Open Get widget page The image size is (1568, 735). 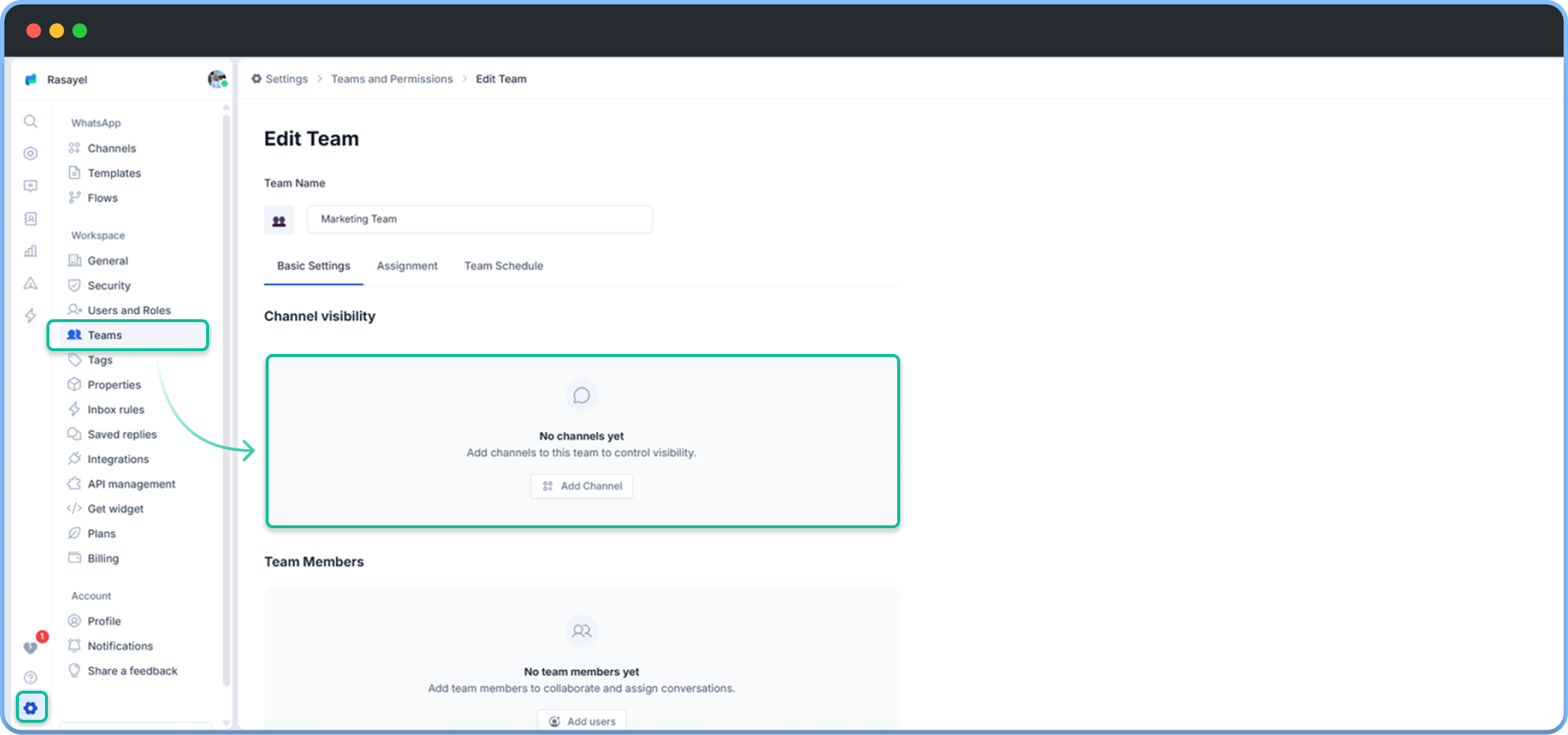(115, 509)
